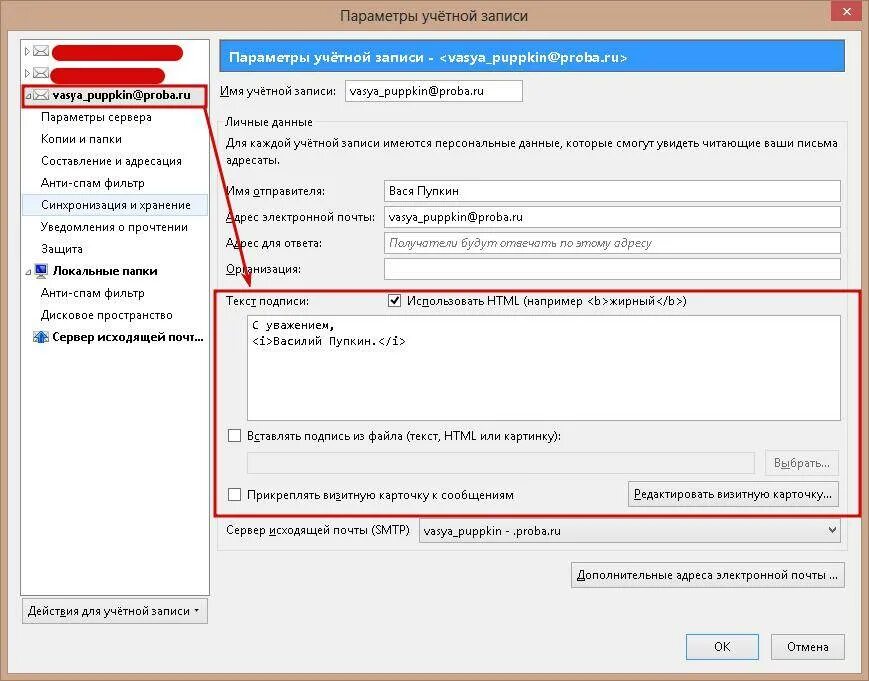Image resolution: width=869 pixels, height=681 pixels.
Task: Click the 'Адрес электронной почты' field
Action: [612, 217]
